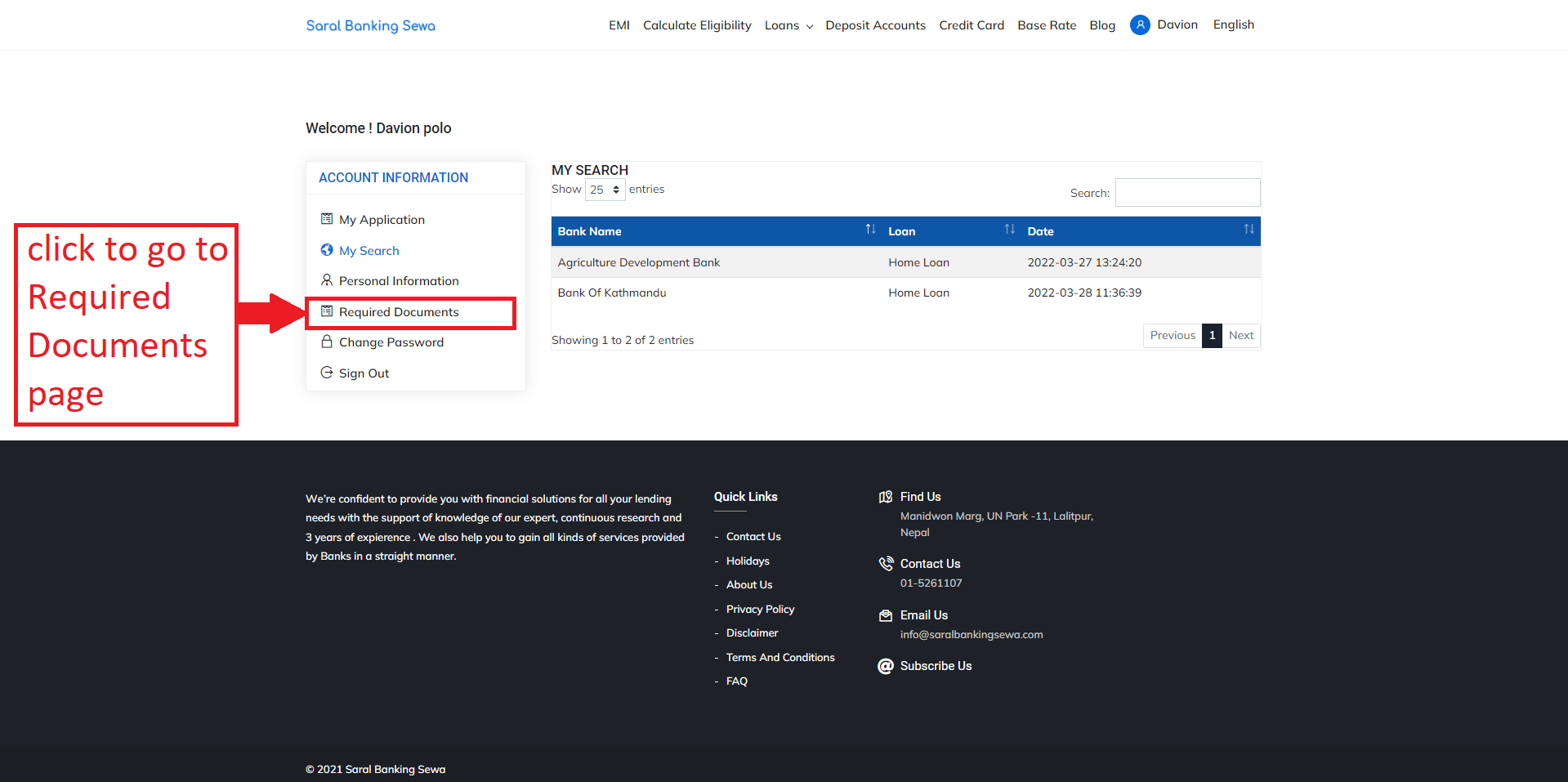Go to the Required Documents page

pos(399,312)
